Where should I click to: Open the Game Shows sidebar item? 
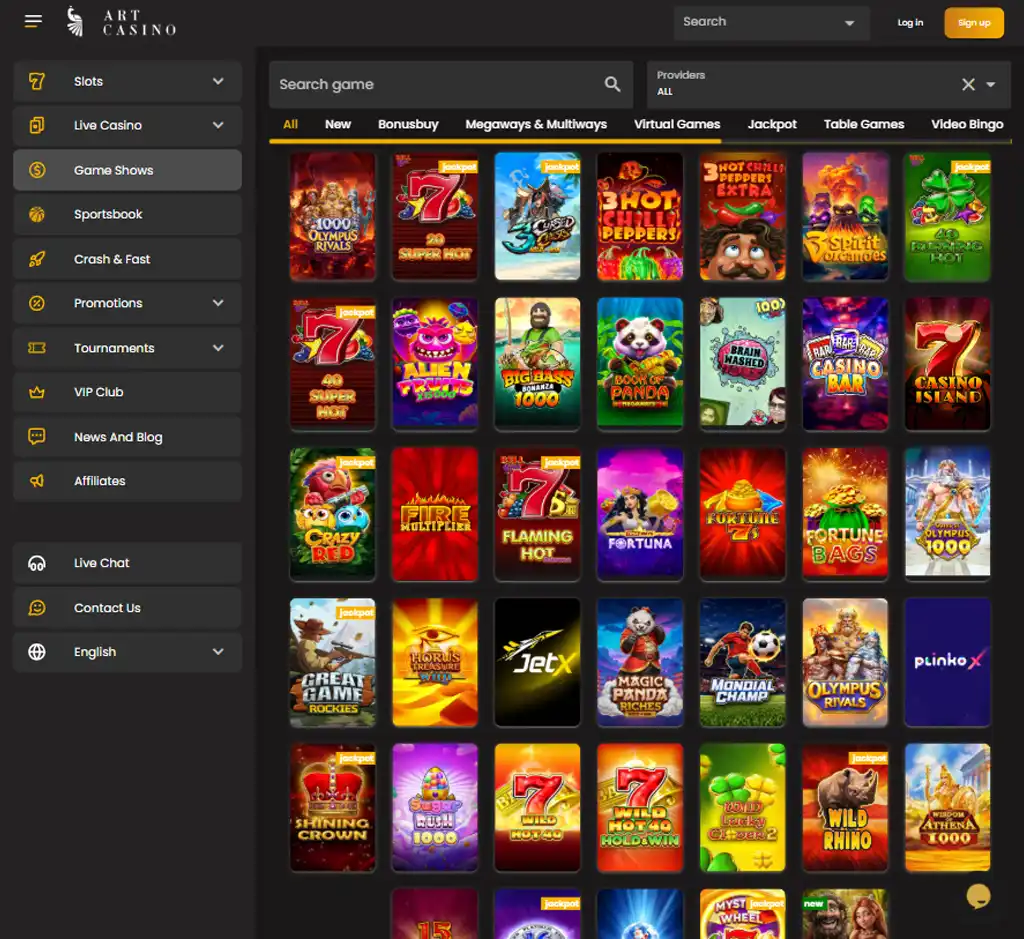click(x=127, y=170)
